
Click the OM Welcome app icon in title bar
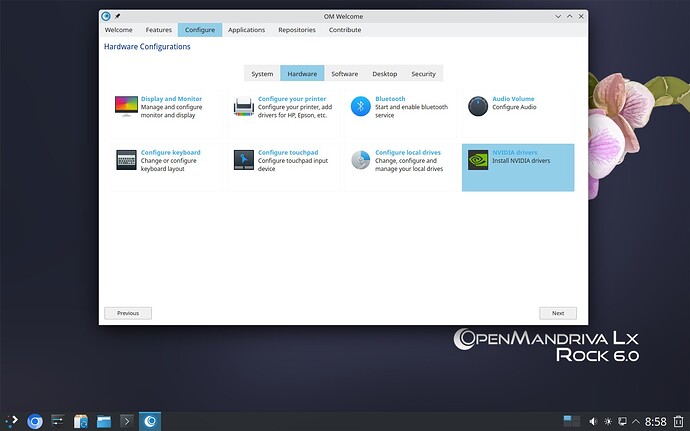pos(106,16)
